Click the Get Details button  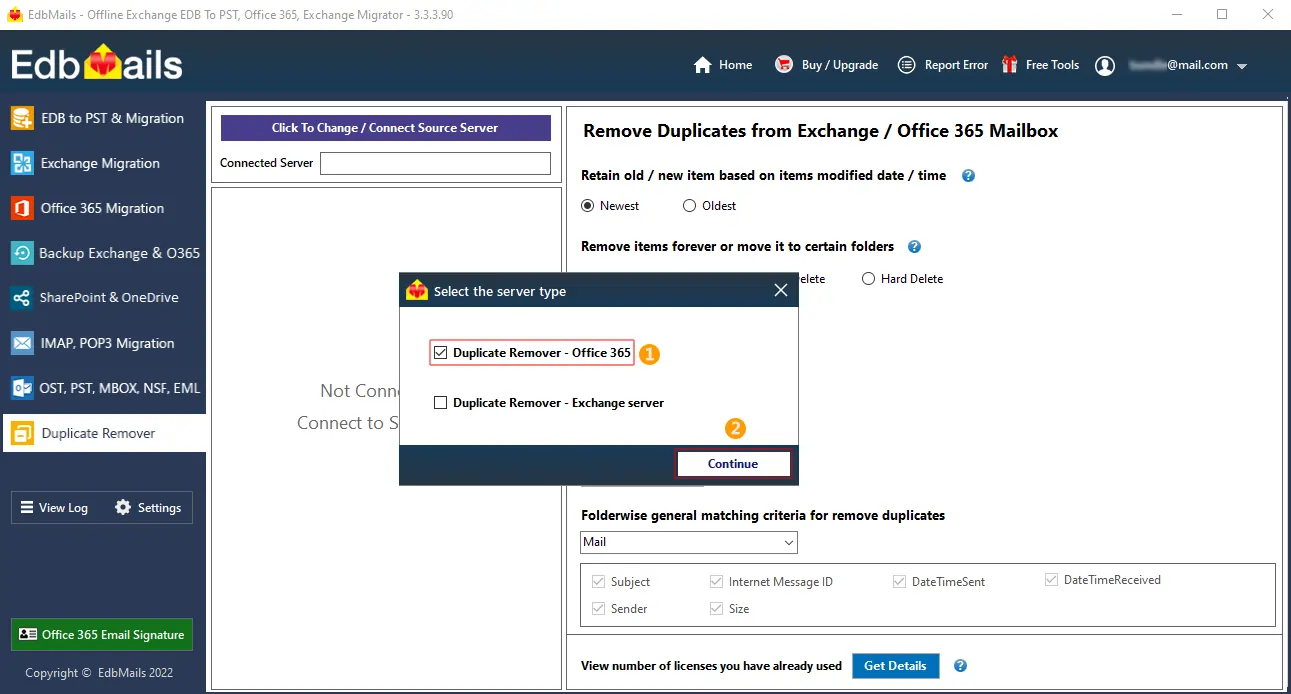pos(895,666)
